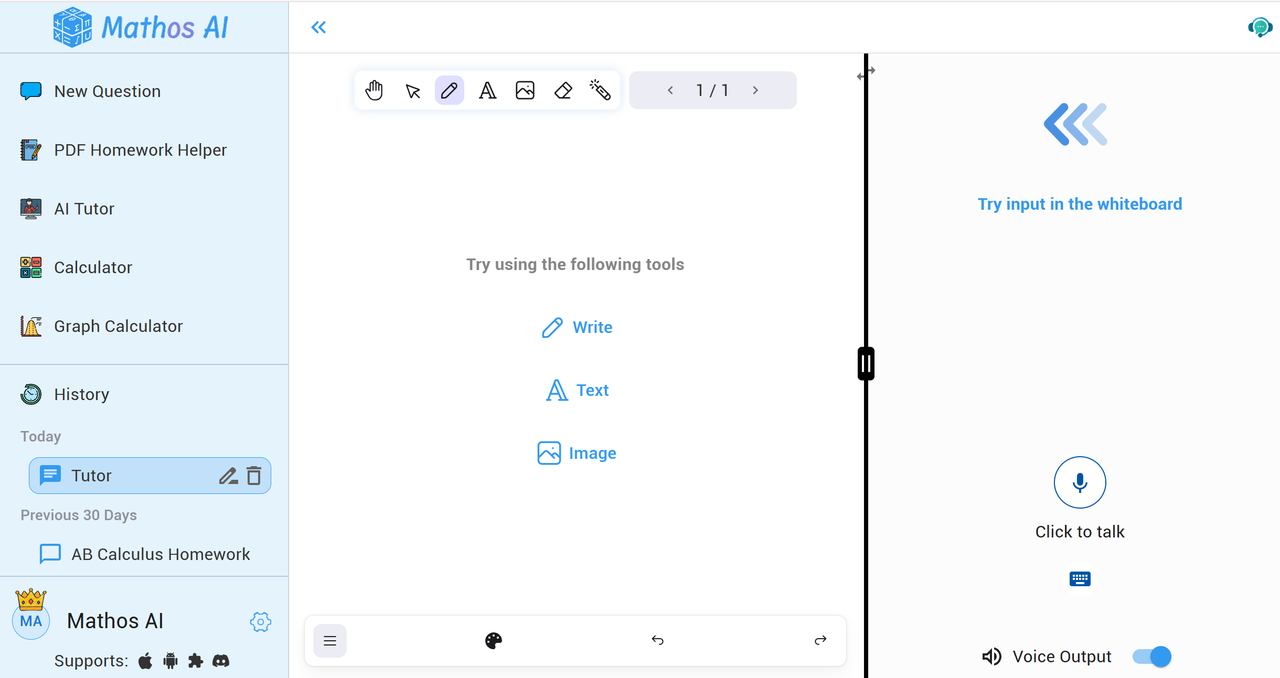Go to the next page with right arrow
This screenshot has width=1280, height=678.
tap(756, 90)
